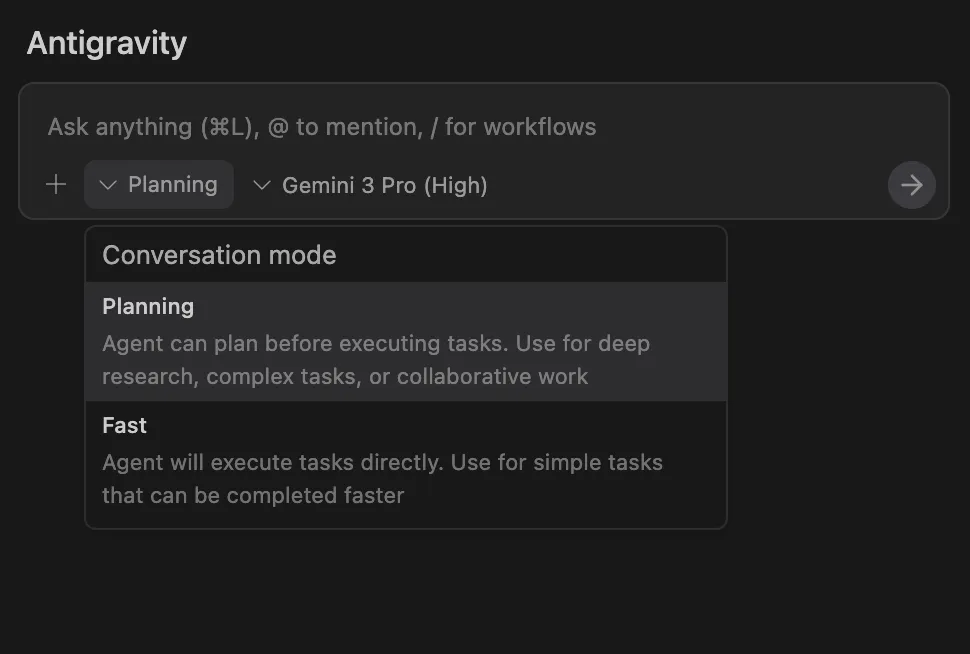970x654 pixels.
Task: Pick the "Agent can plan before executing" option
Action: pyautogui.click(x=376, y=344)
